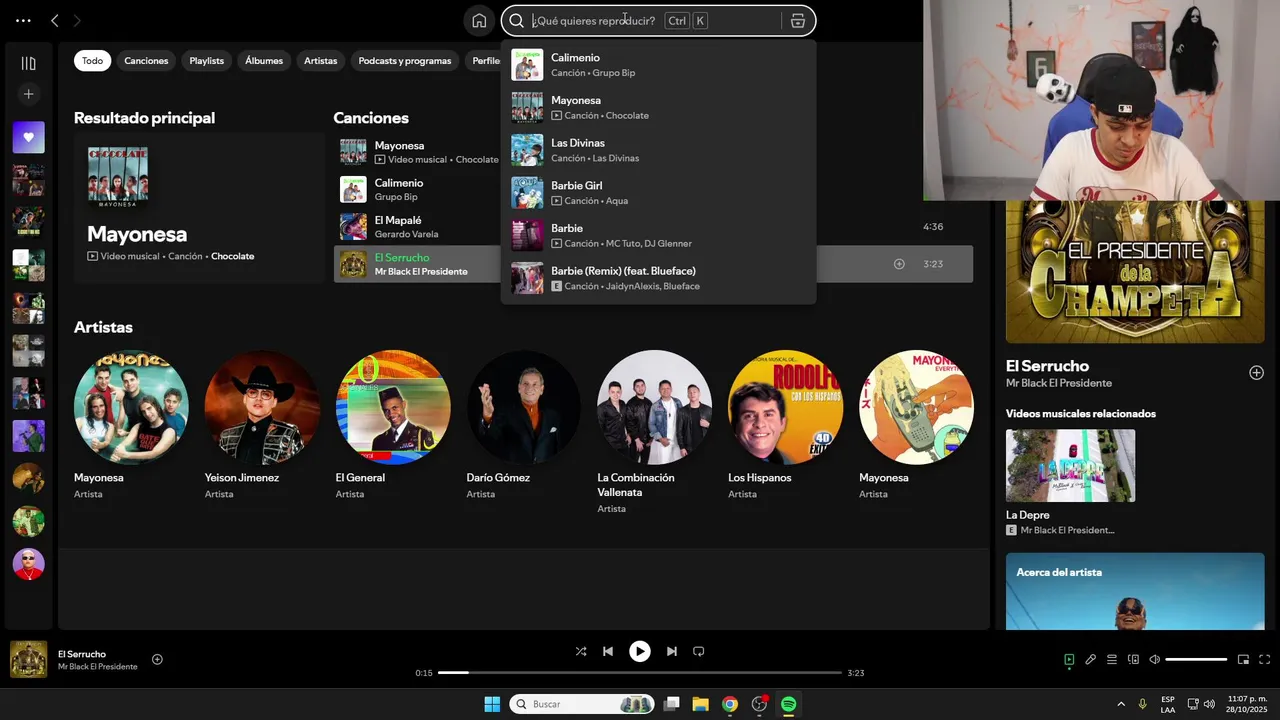The width and height of the screenshot is (1280, 720).
Task: Open El General artist
Action: pos(393,426)
